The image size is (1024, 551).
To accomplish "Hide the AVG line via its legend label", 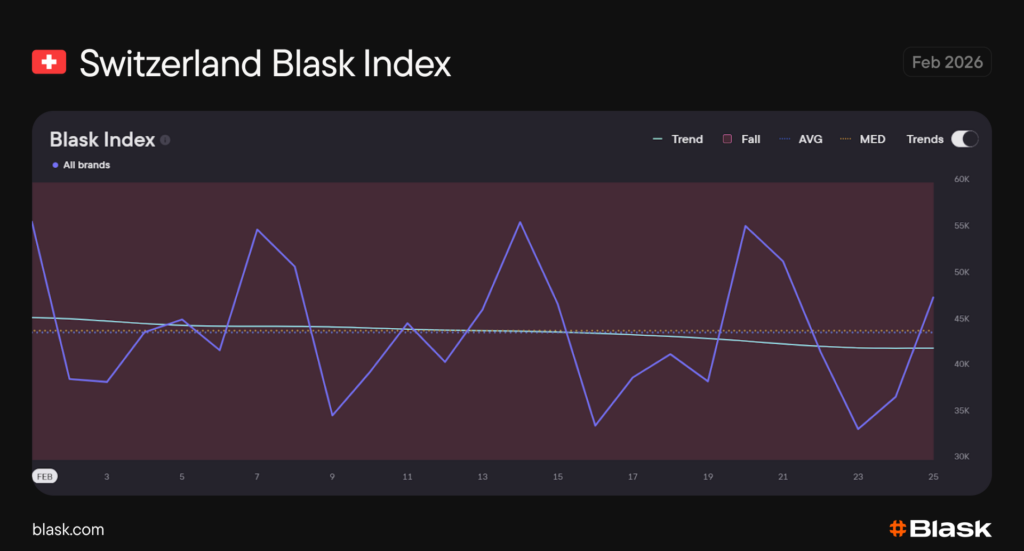I will point(810,139).
